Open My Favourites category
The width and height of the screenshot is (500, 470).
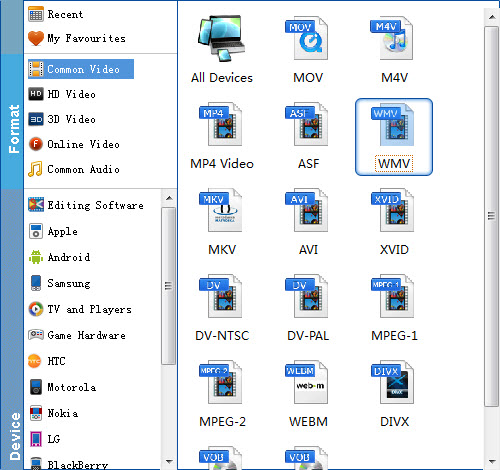[x=77, y=38]
